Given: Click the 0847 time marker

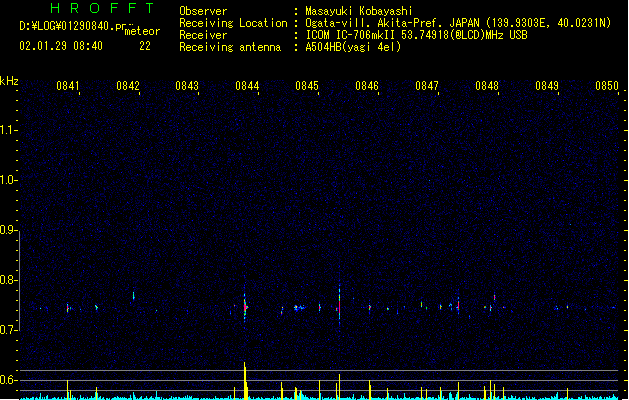Looking at the screenshot, I should coord(427,86).
